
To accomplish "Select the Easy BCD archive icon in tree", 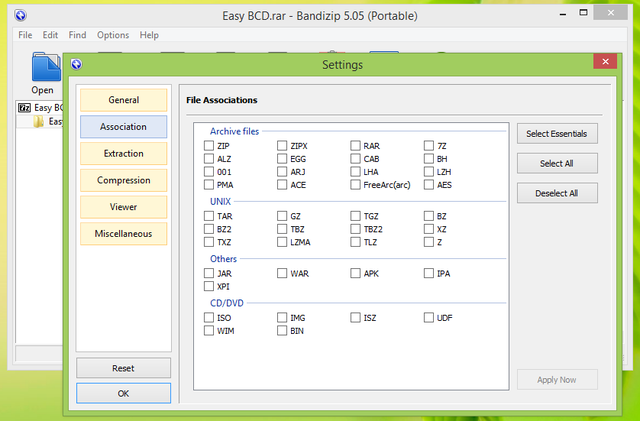I will pyautogui.click(x=24, y=107).
